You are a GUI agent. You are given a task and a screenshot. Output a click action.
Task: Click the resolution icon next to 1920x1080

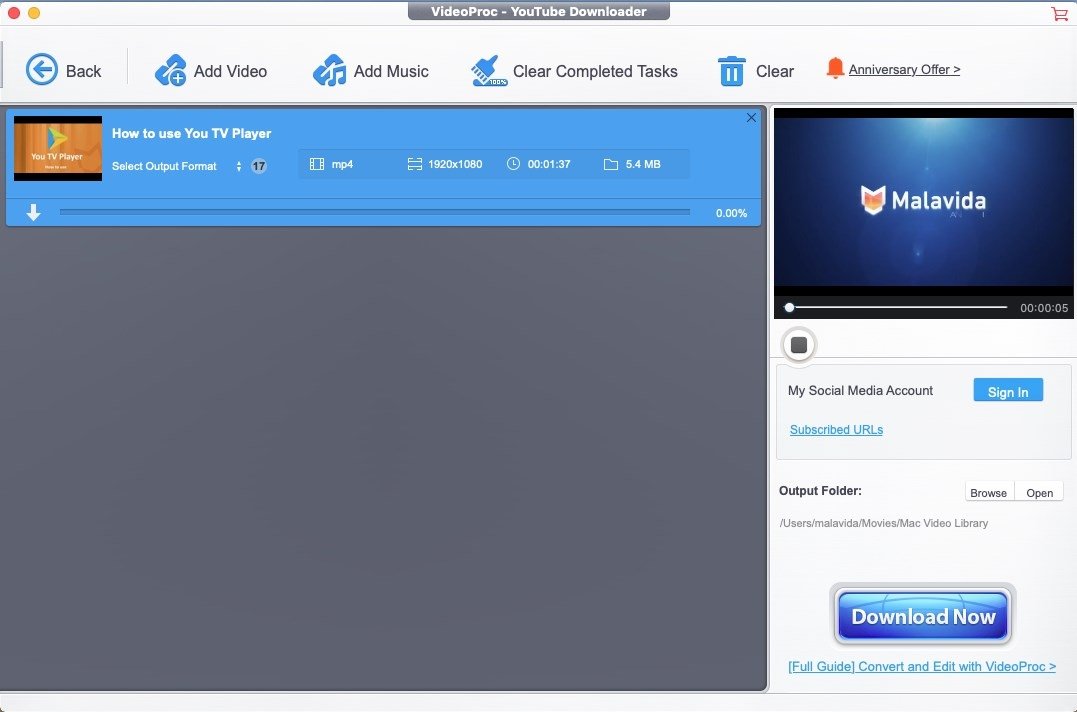point(414,164)
